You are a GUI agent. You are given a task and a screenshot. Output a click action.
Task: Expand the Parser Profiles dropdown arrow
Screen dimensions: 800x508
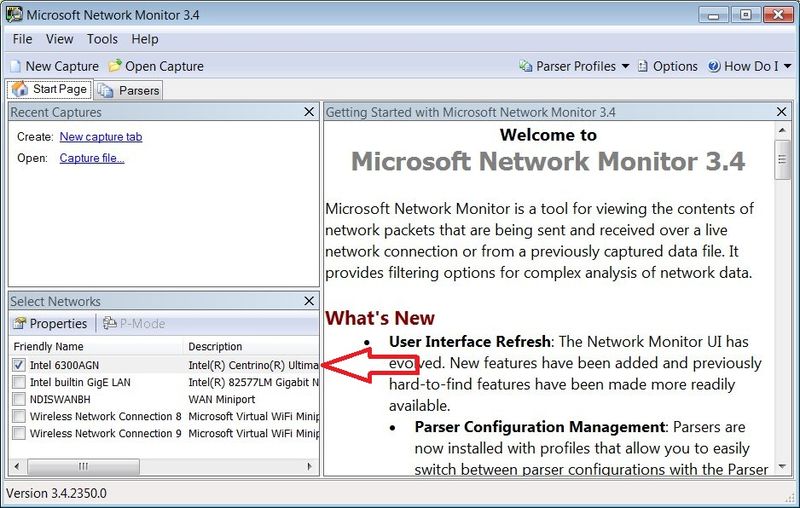point(626,66)
